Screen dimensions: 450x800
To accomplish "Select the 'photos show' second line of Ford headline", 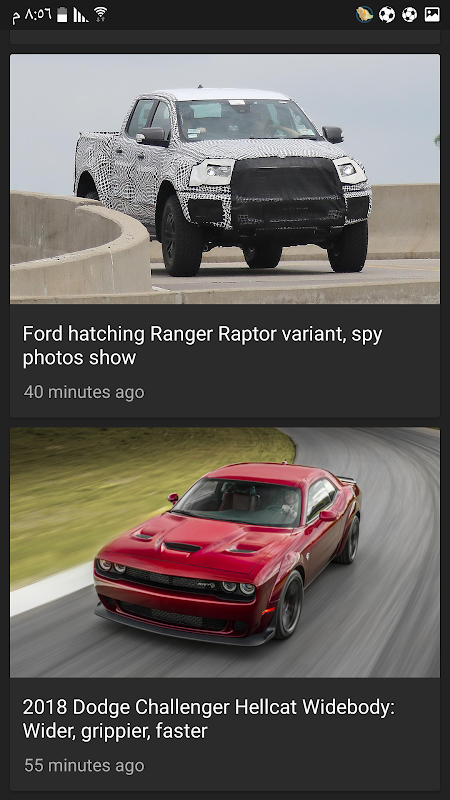I will tap(79, 357).
